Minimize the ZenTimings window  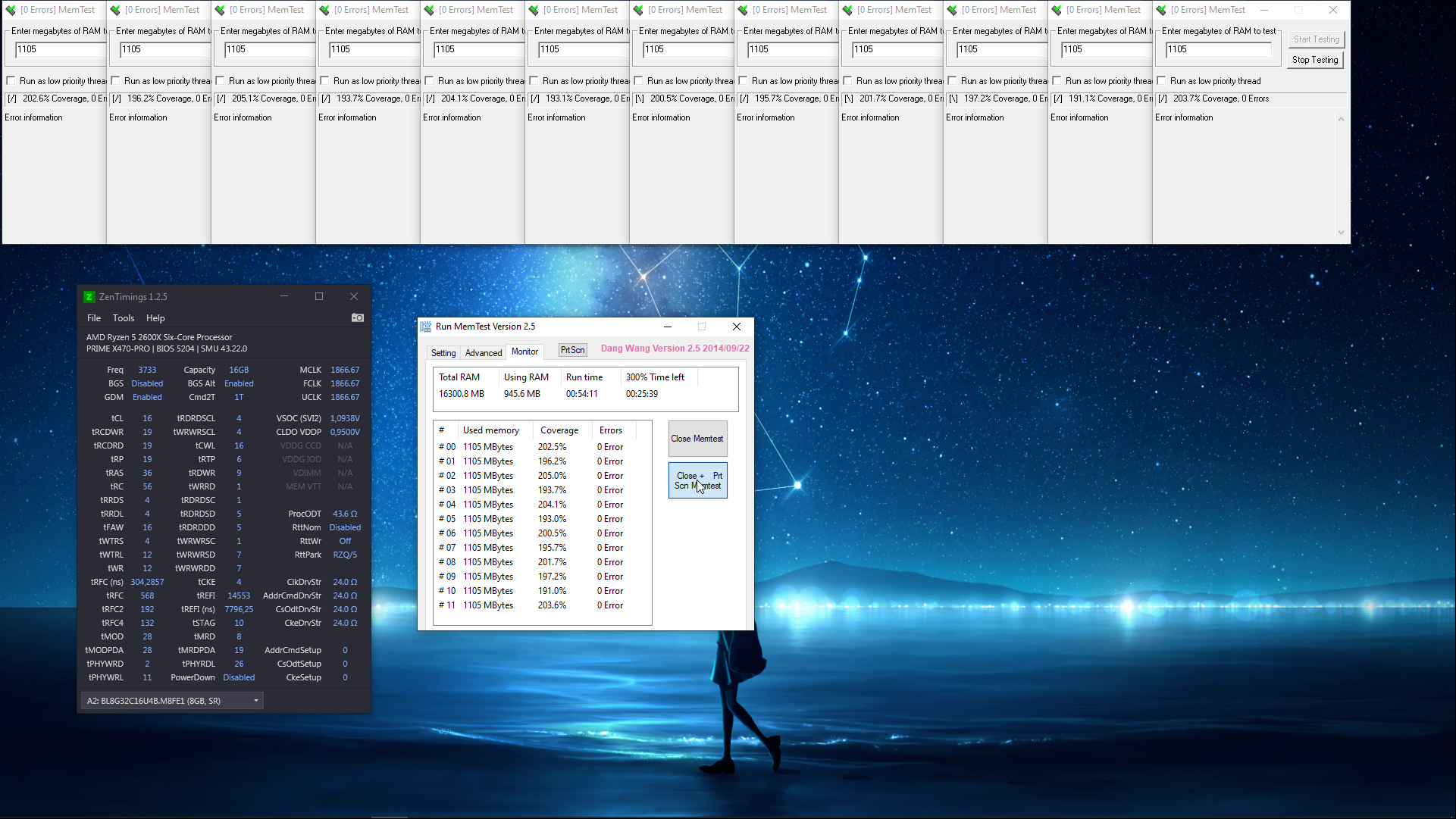(284, 296)
